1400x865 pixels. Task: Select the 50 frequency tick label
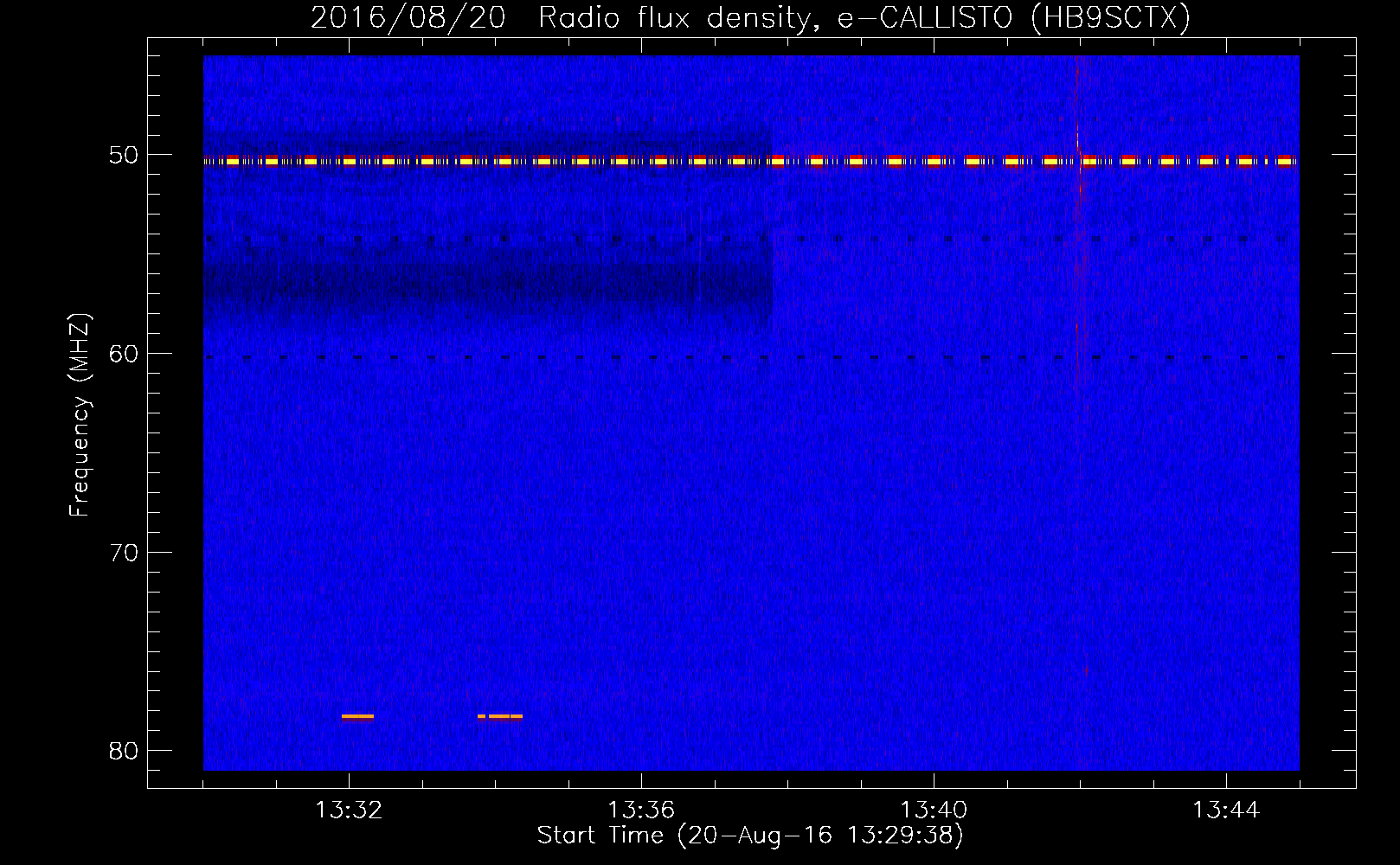(124, 155)
